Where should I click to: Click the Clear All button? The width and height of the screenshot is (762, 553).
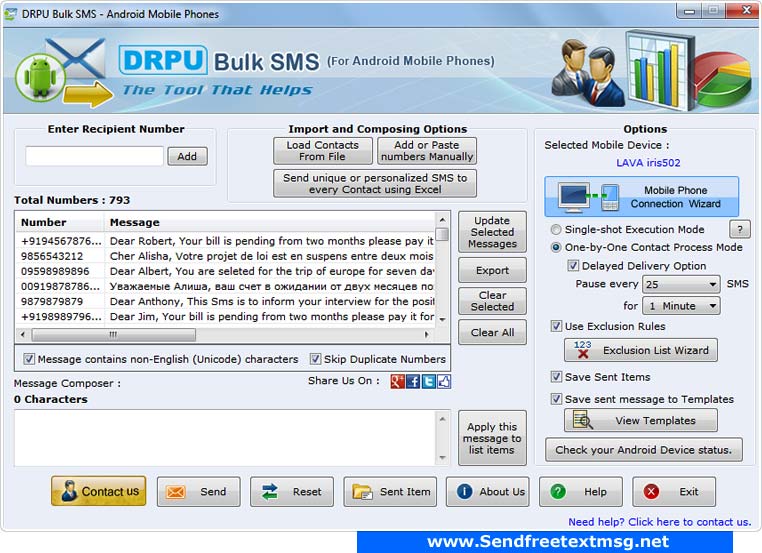click(492, 332)
